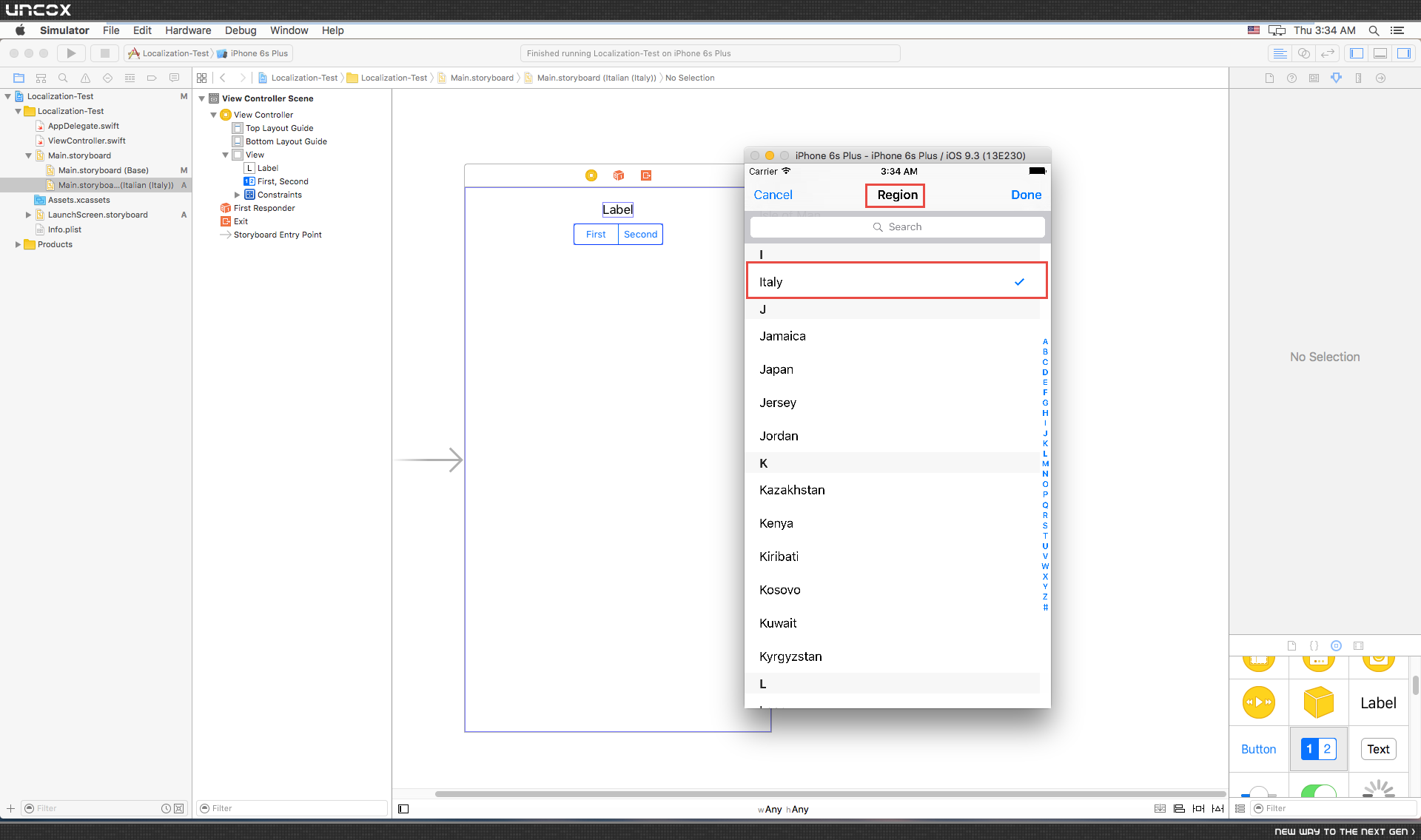1421x840 pixels.
Task: Open Resolve Auto Layout Issues tool
Action: tap(1218, 809)
